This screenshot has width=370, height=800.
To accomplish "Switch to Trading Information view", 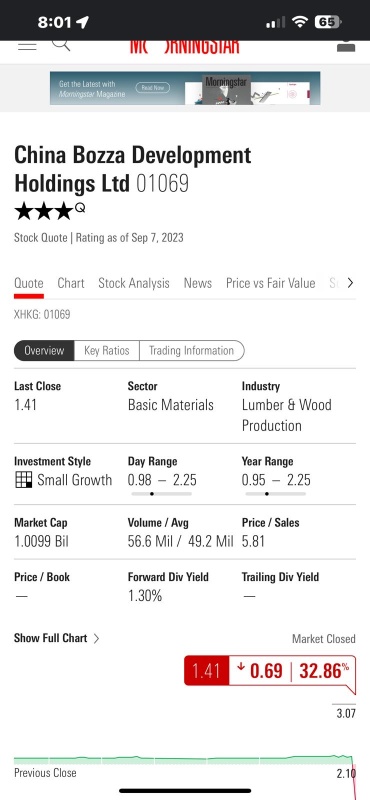I will 191,351.
